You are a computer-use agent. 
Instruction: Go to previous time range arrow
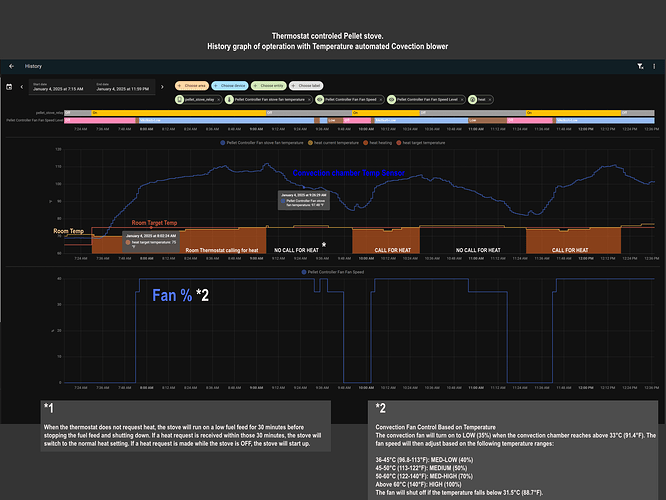tap(22, 87)
